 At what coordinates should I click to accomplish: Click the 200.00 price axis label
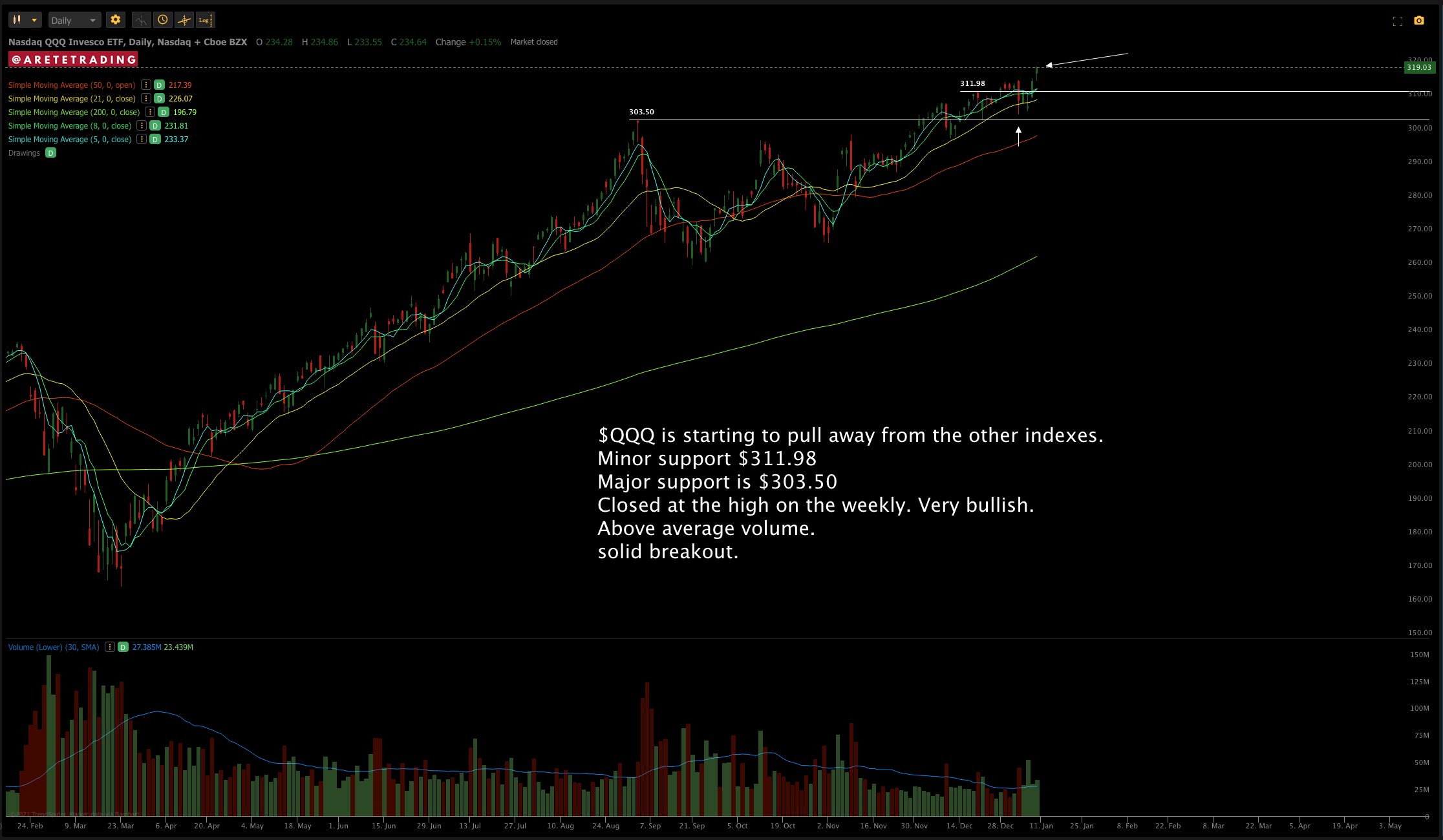click(1420, 465)
